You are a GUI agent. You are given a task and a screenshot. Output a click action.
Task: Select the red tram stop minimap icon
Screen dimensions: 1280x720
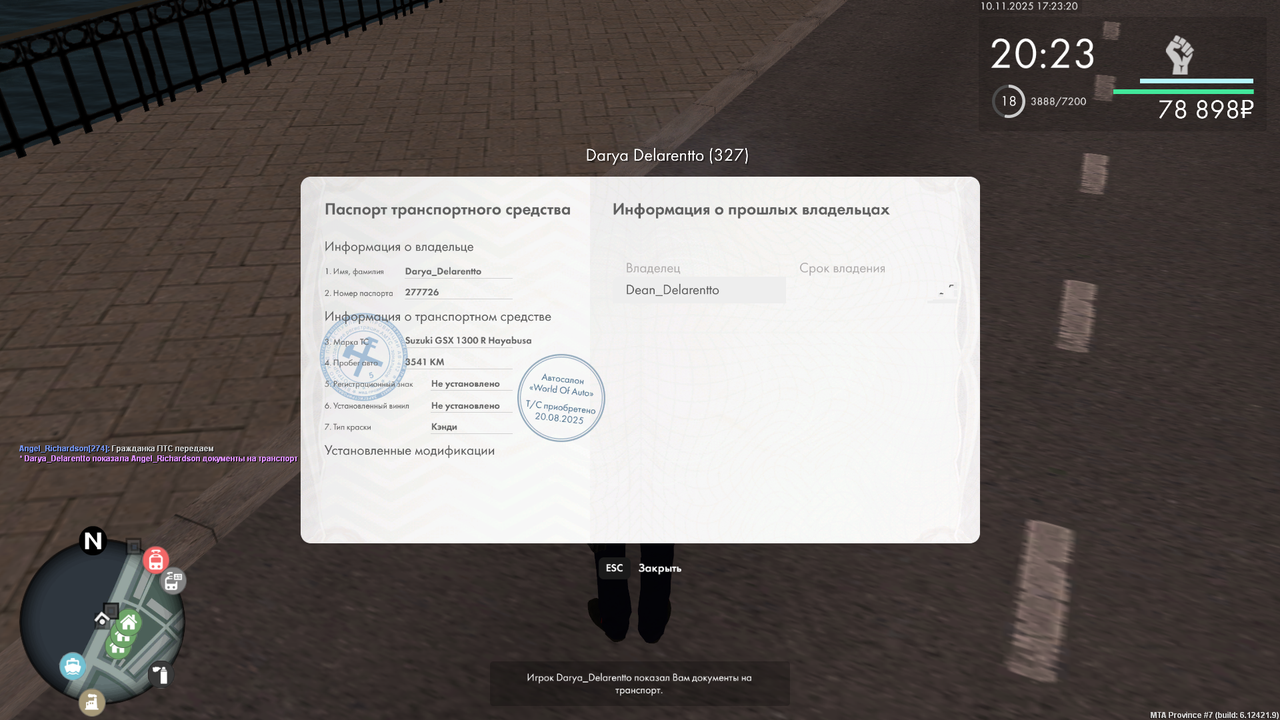(156, 560)
